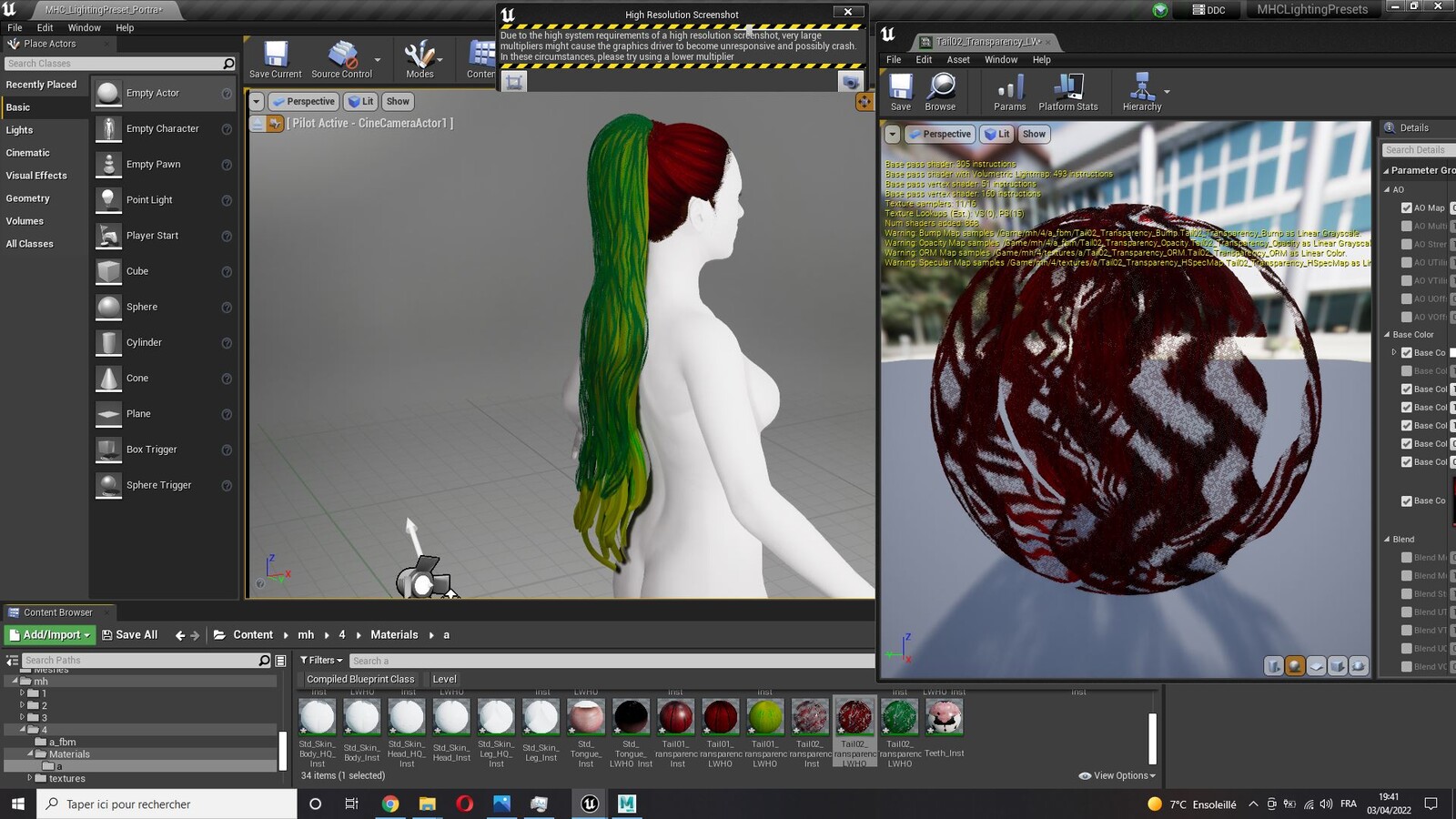The width and height of the screenshot is (1456, 819).
Task: Click Save All in Content Browser
Action: (129, 635)
